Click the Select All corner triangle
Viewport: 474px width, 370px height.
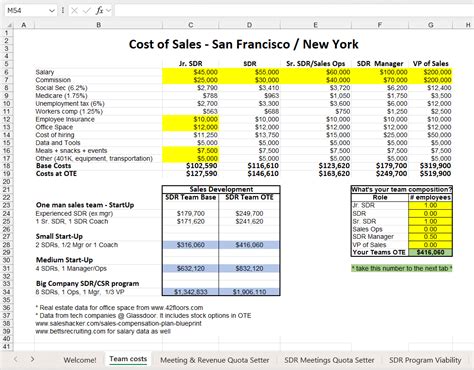pyautogui.click(x=10, y=25)
